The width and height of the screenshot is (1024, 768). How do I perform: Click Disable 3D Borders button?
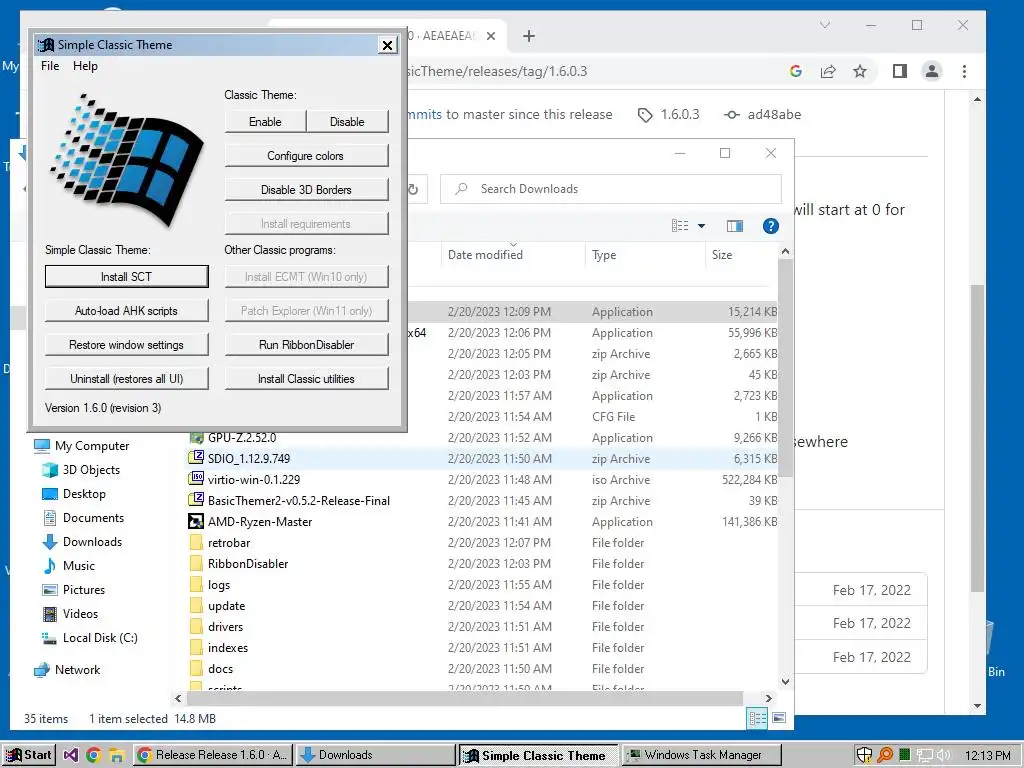[x=306, y=189]
